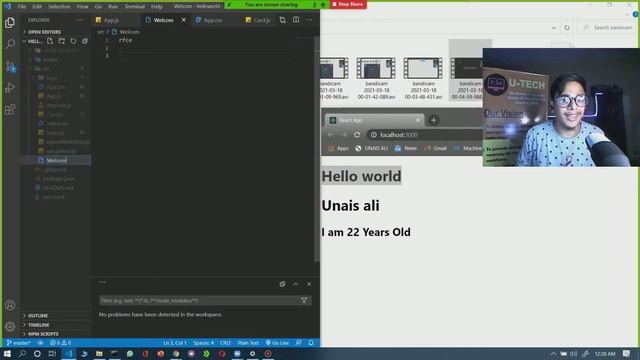This screenshot has height=360, width=640.
Task: Click Visual Studio Code taskbar icon
Action: [x=68, y=353]
